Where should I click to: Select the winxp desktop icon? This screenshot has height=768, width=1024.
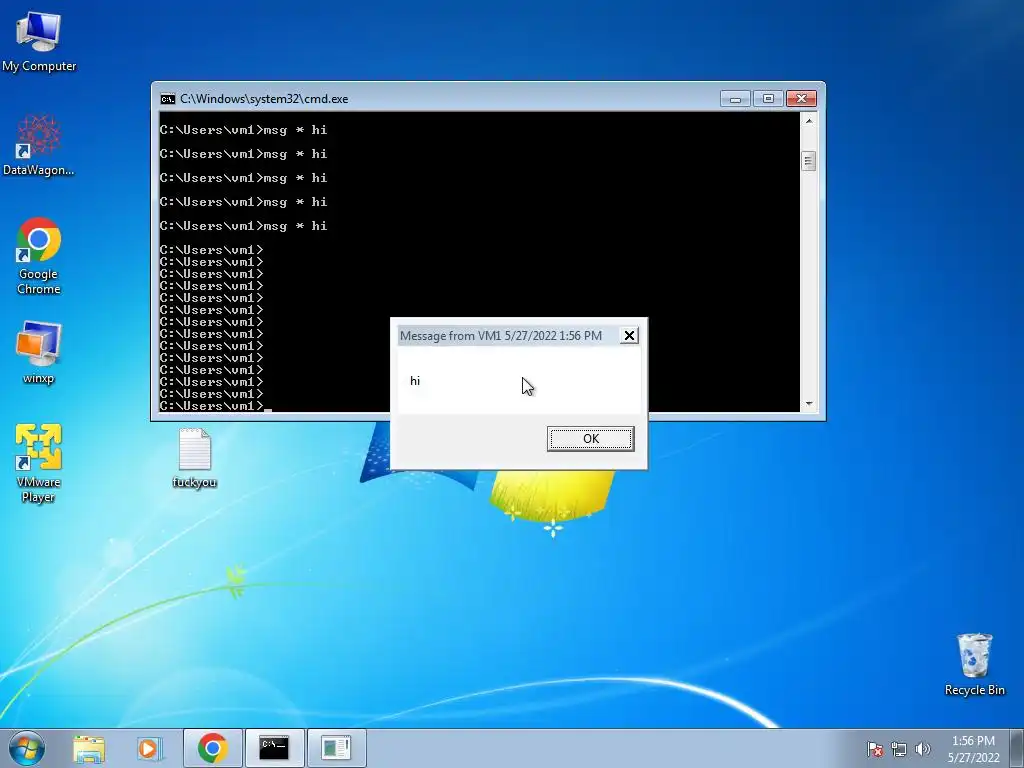(x=38, y=353)
